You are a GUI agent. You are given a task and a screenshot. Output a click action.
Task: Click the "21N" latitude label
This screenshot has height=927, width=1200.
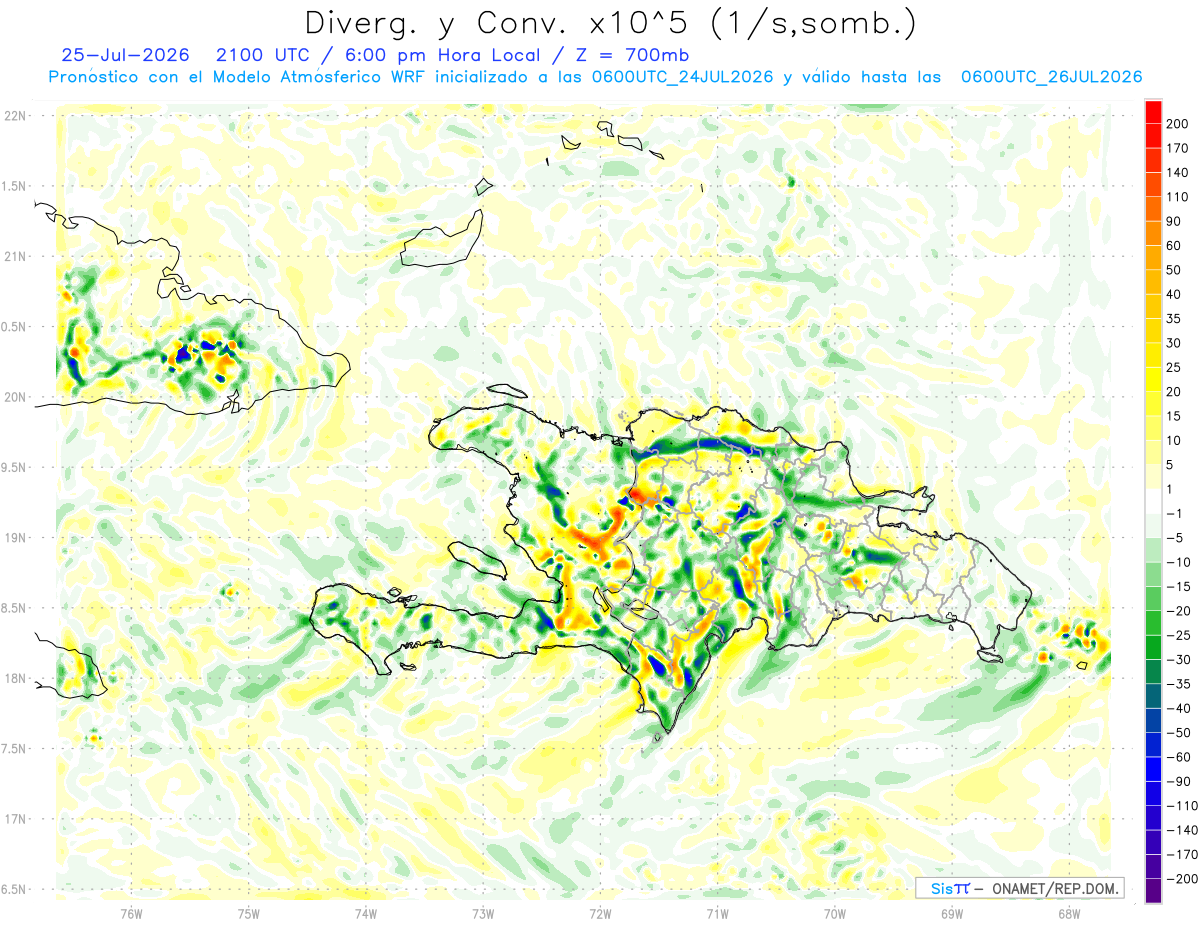15,256
